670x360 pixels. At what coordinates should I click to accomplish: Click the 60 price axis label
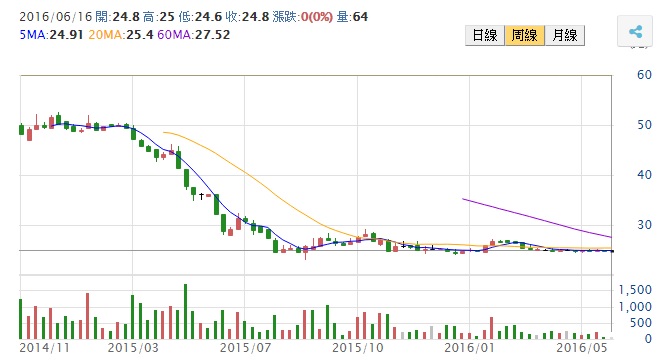pos(644,75)
